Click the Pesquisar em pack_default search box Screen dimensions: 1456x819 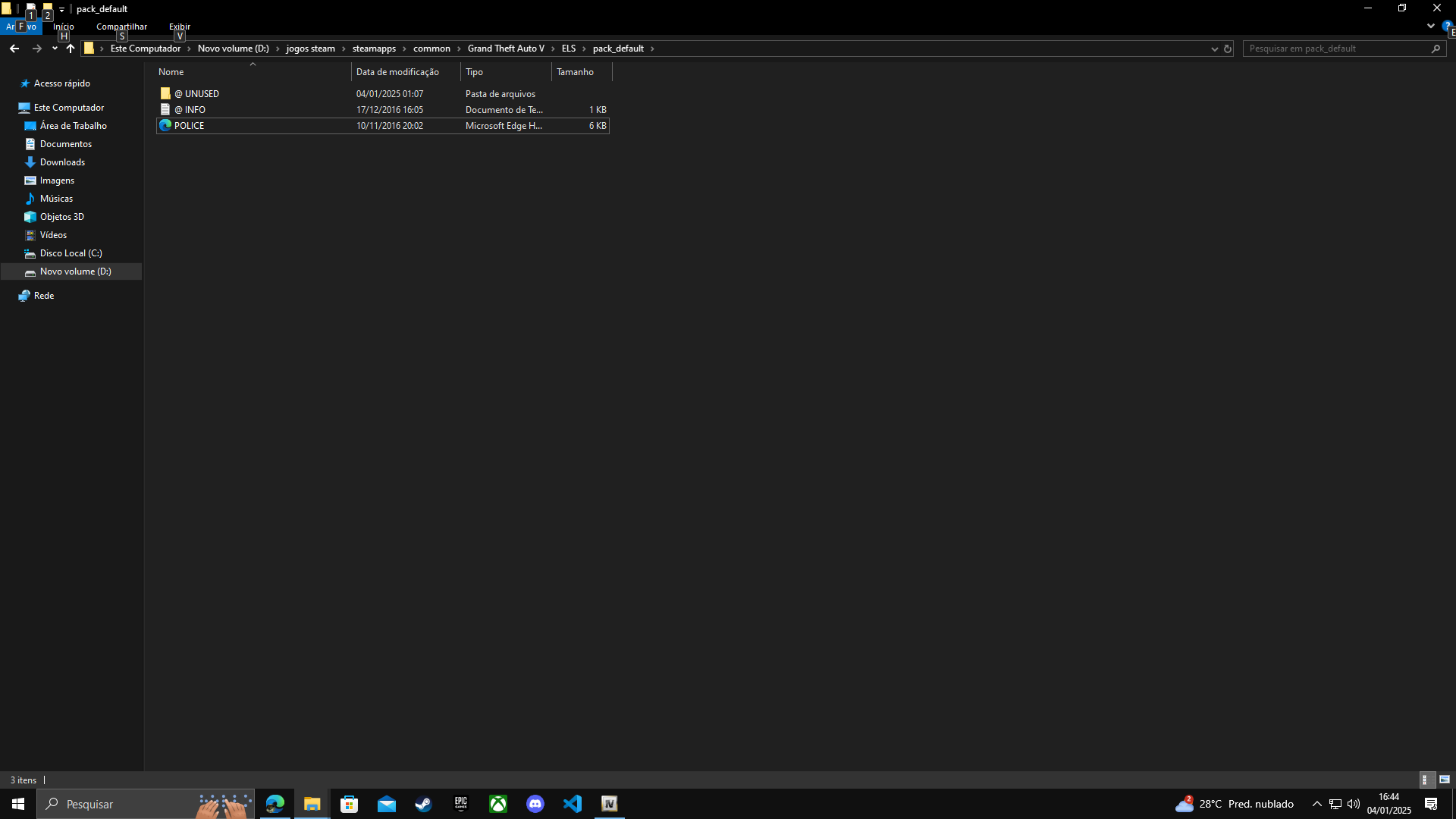coord(1335,49)
